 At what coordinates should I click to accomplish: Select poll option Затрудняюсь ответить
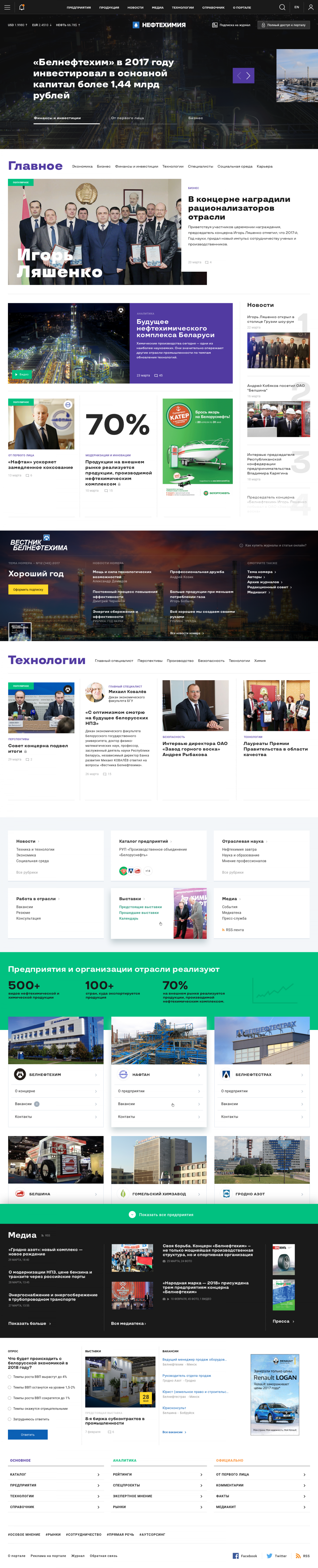click(29, 1419)
